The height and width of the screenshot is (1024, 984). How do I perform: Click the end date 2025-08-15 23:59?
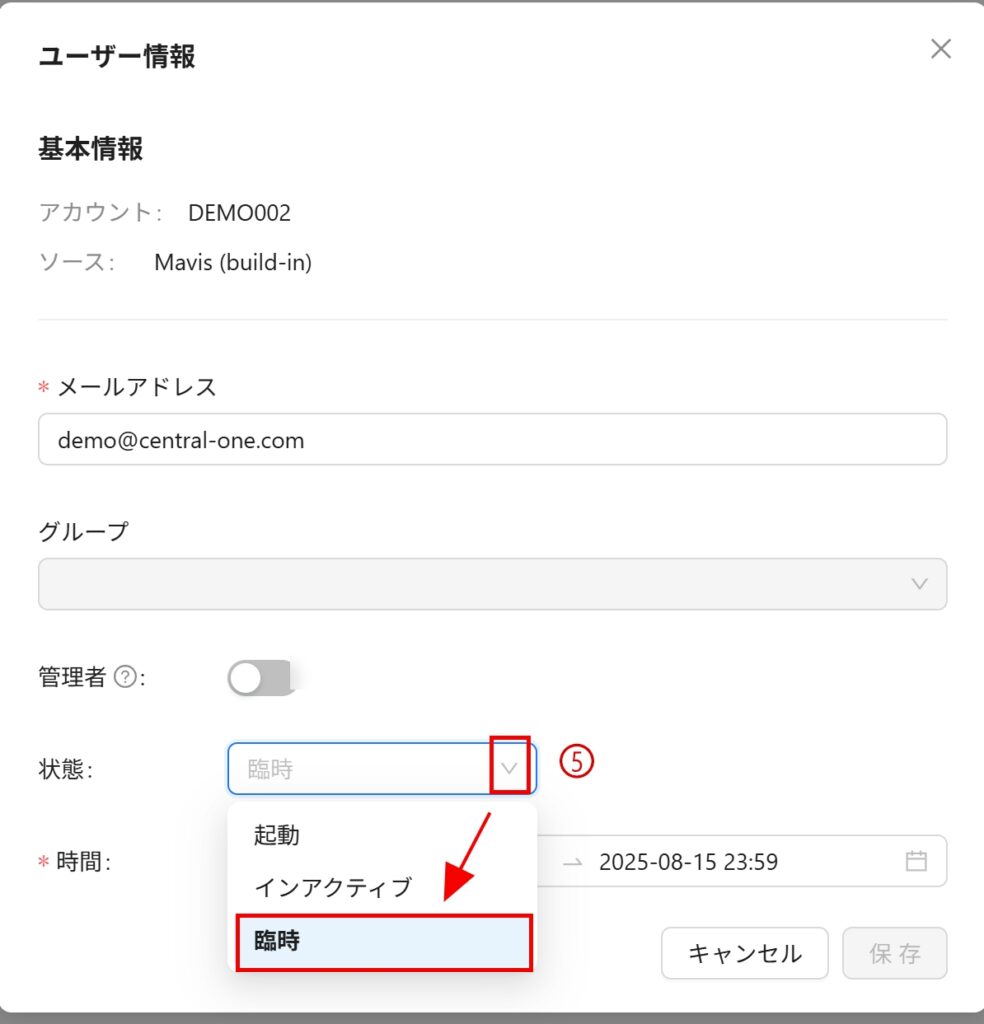tap(688, 861)
